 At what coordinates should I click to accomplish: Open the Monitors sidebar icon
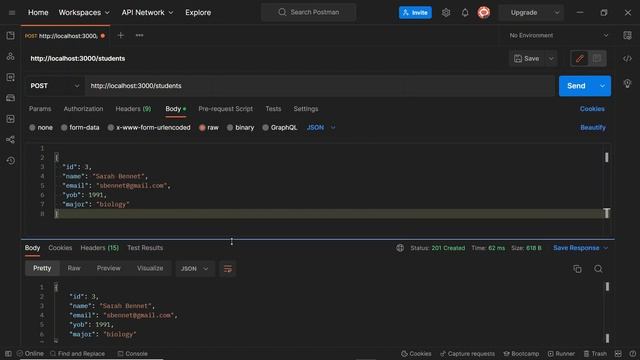tap(10, 119)
